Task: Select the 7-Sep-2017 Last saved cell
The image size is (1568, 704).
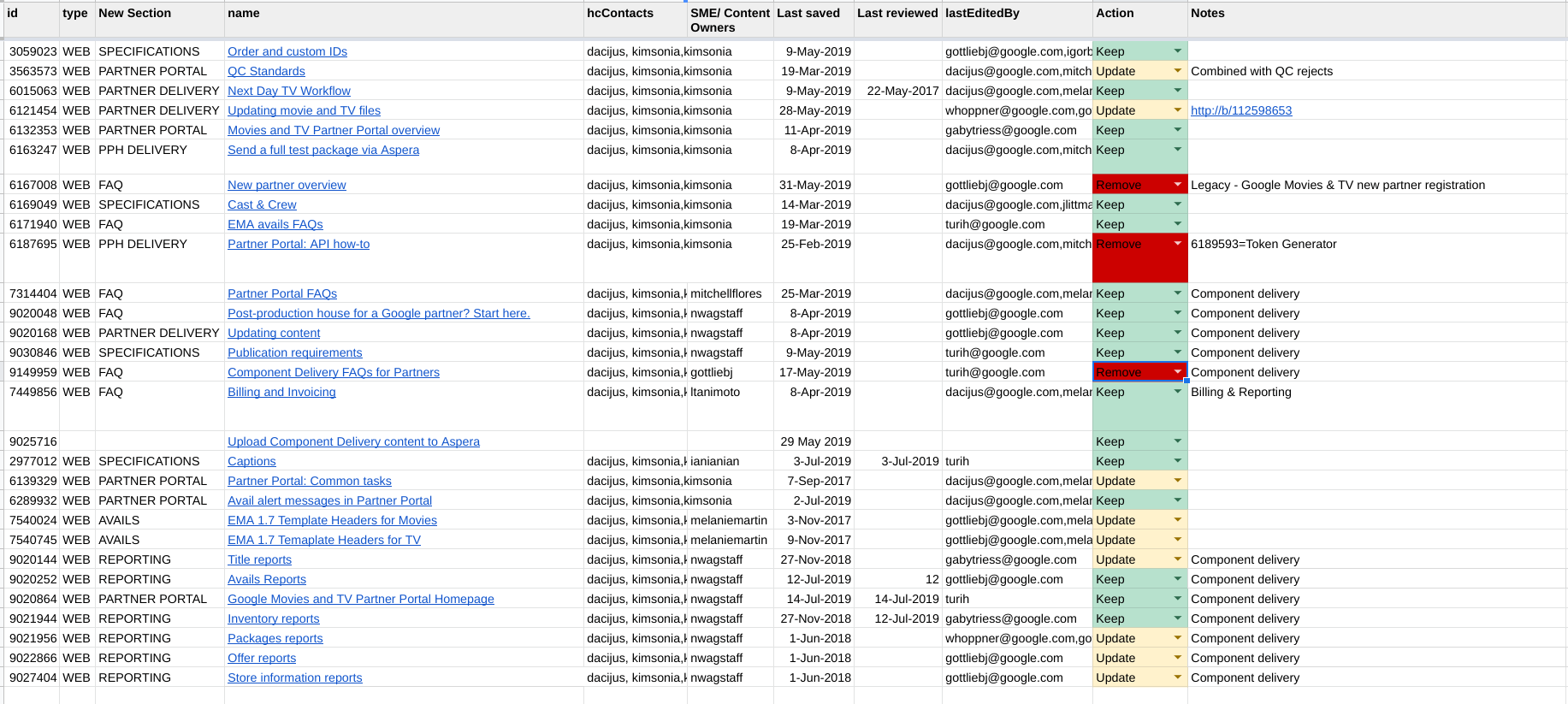Action: tap(814, 481)
